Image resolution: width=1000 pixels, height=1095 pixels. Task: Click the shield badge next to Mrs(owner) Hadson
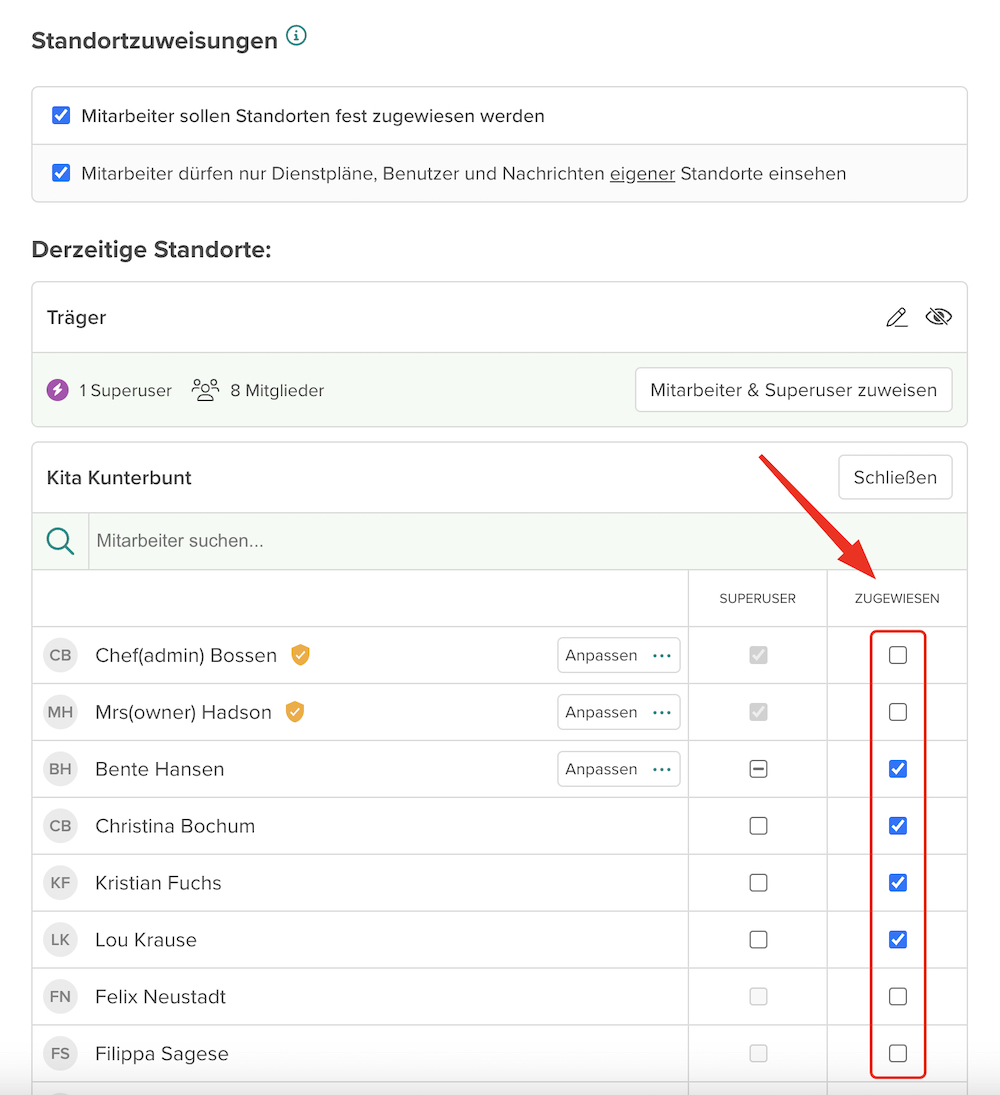coord(294,712)
